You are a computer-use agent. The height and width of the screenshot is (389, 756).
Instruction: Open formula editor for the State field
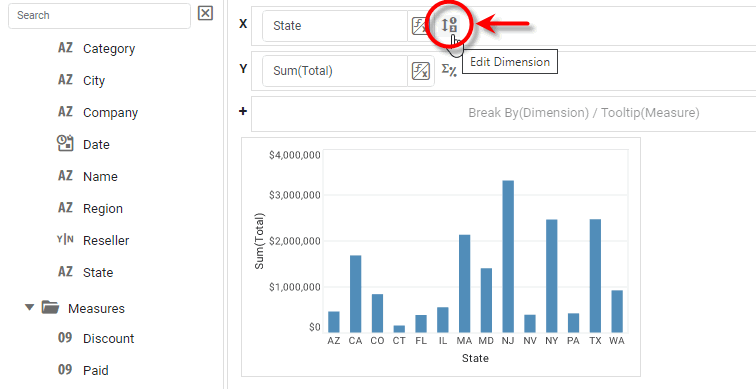[420, 26]
